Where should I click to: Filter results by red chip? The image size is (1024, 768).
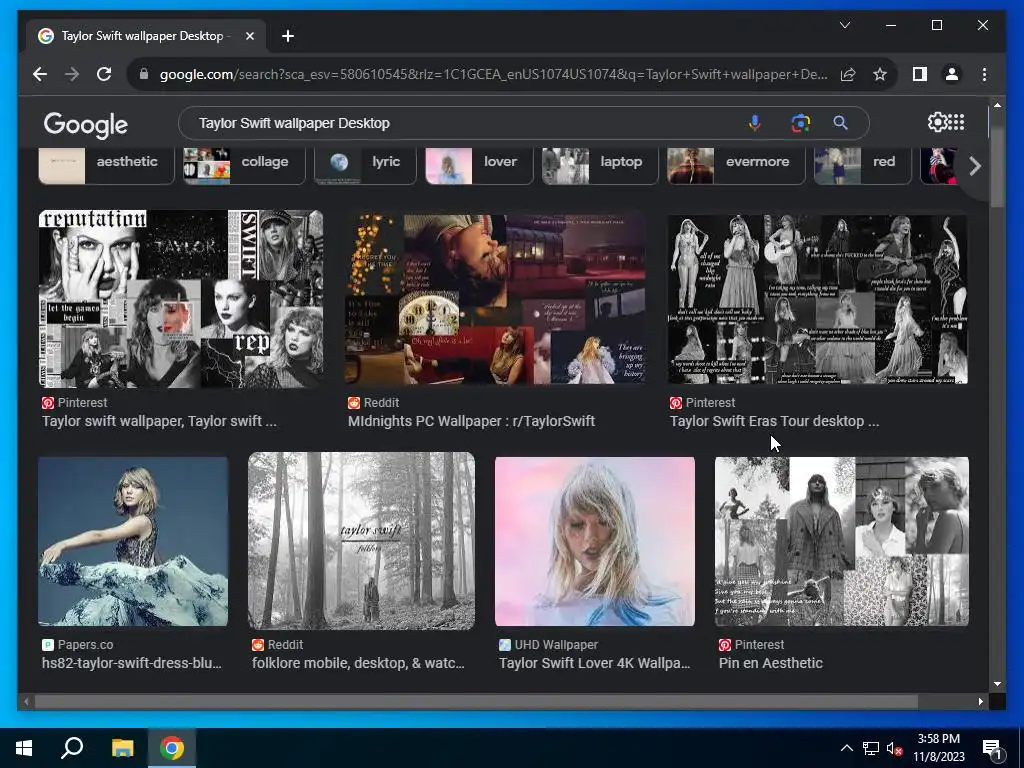862,166
